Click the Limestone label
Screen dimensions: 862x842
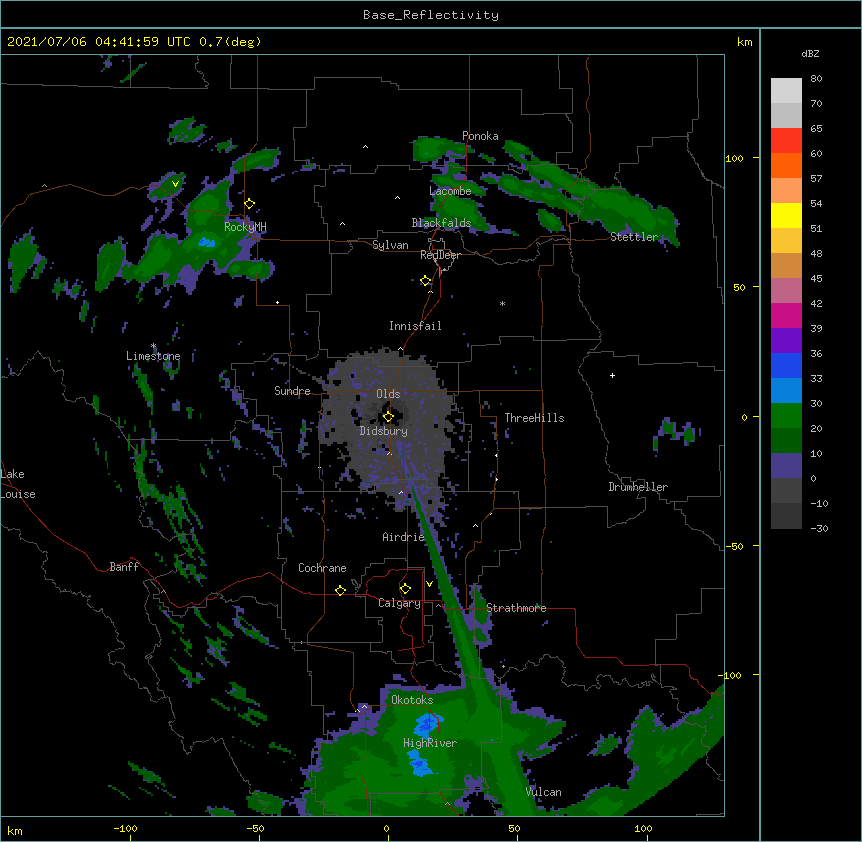(x=153, y=356)
